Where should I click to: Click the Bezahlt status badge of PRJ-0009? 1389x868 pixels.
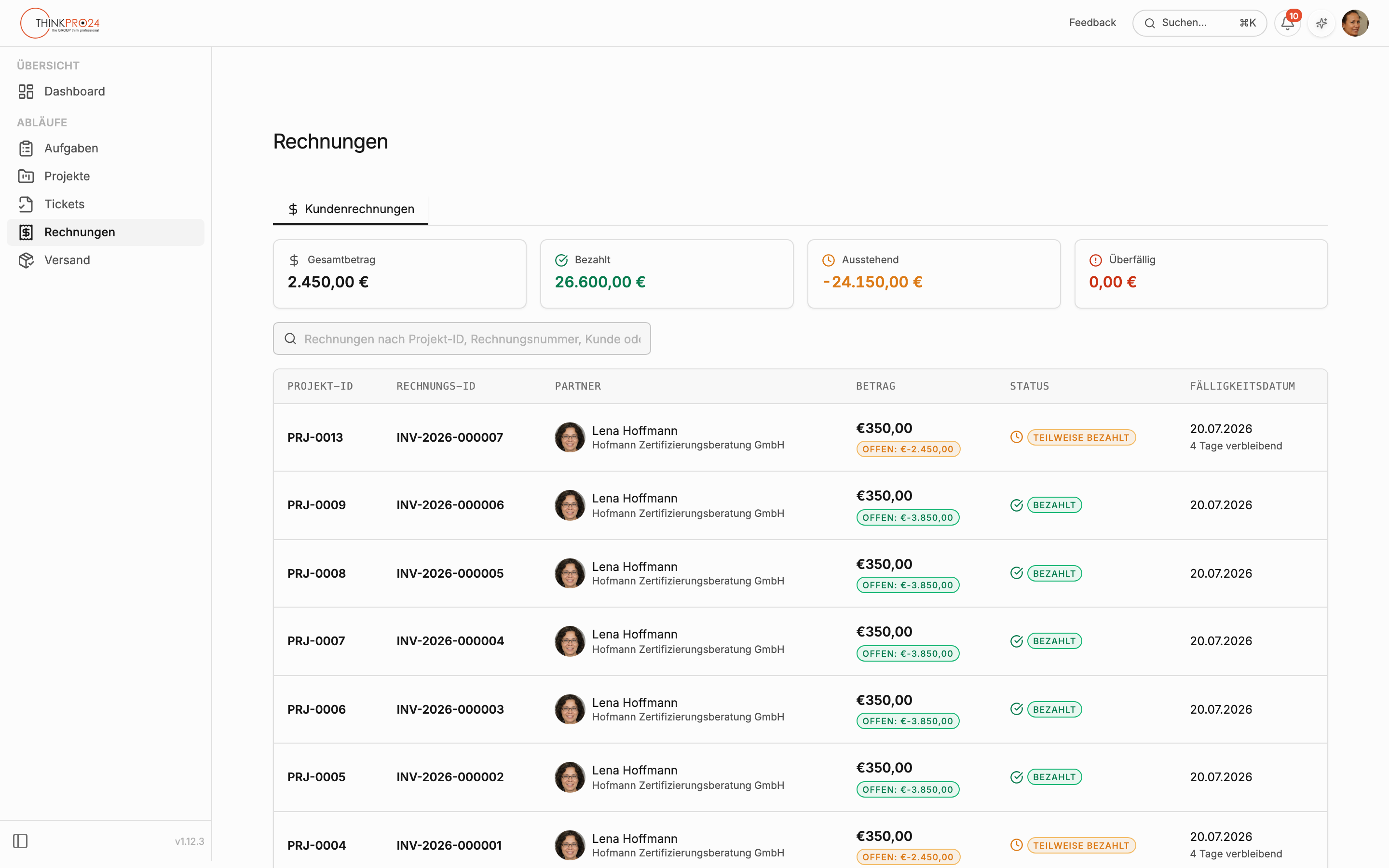click(1054, 505)
